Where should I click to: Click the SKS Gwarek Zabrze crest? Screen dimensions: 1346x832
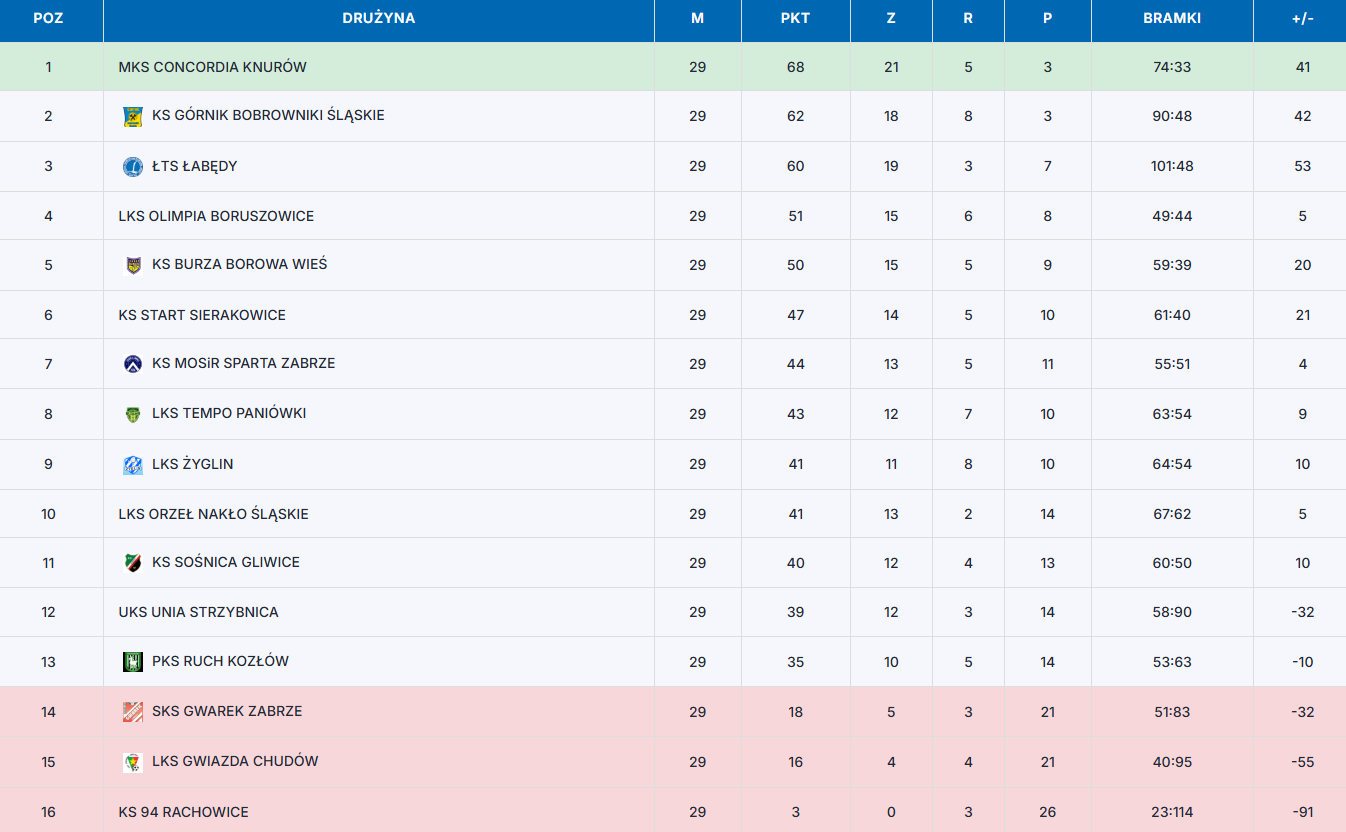point(133,712)
